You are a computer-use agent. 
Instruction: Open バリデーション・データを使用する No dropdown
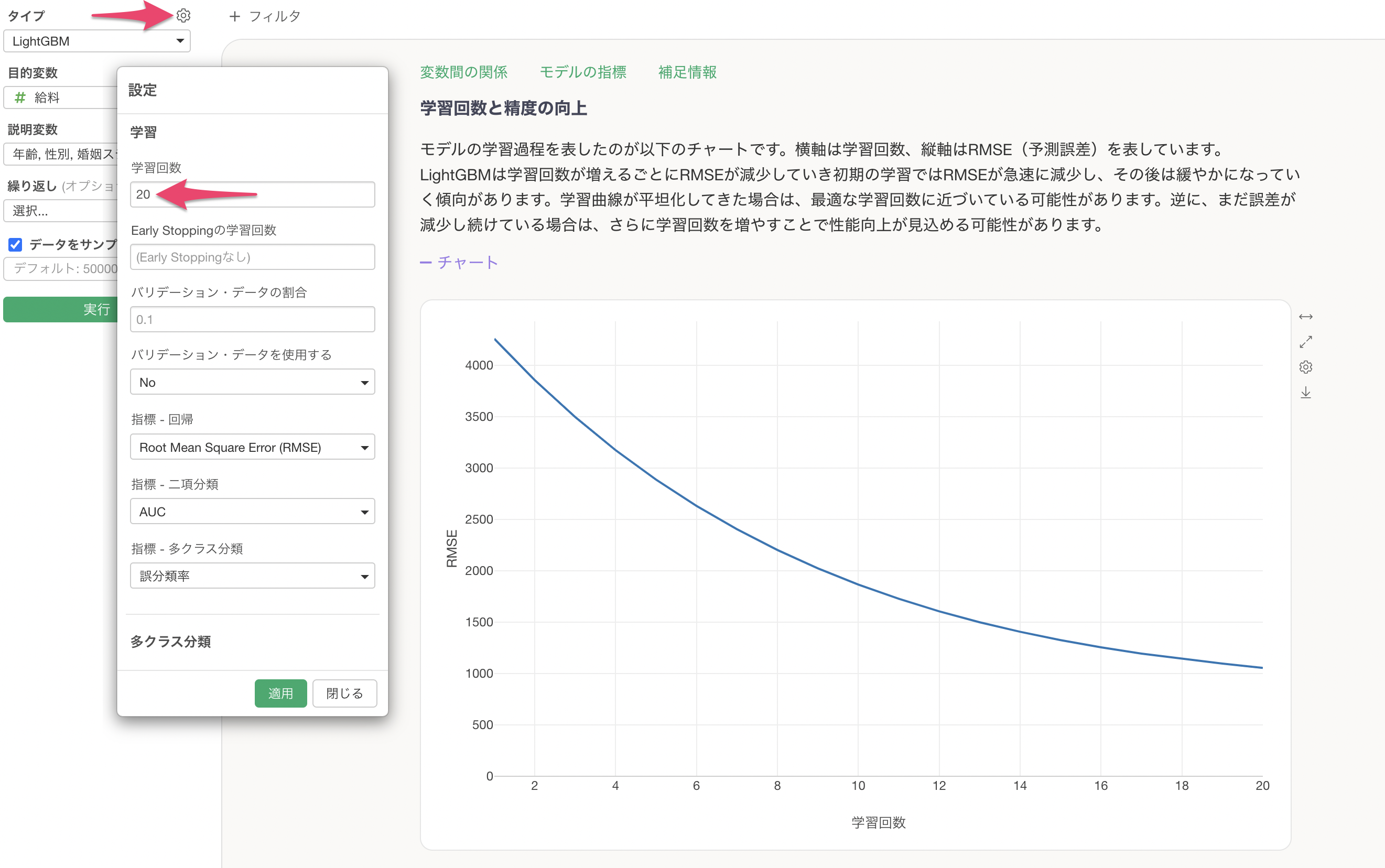tap(252, 382)
